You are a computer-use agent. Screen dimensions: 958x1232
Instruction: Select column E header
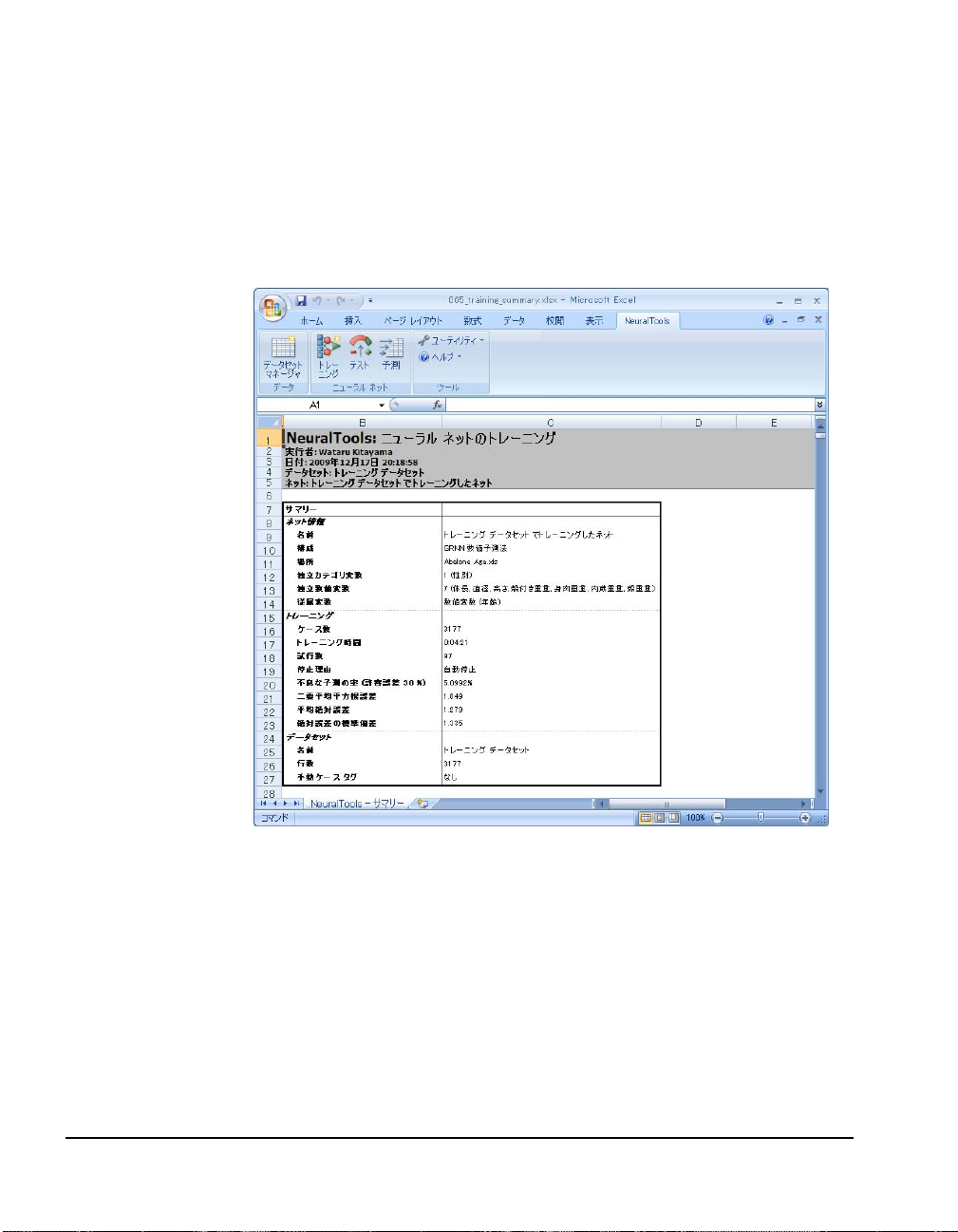[775, 422]
